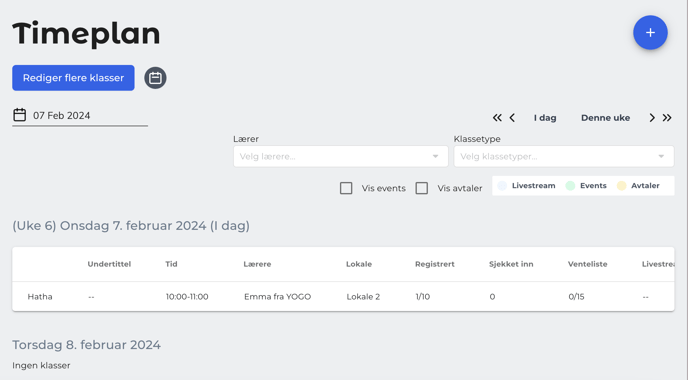This screenshot has height=380, width=688.
Task: Click the Events legend green dot
Action: (570, 186)
